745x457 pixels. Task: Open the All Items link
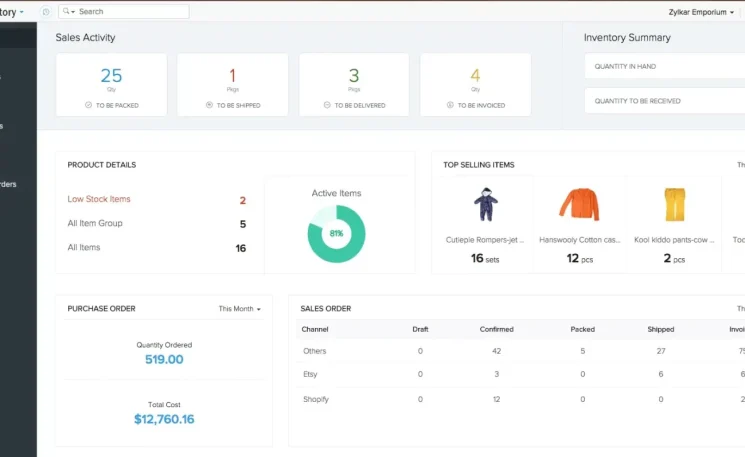pyautogui.click(x=84, y=248)
